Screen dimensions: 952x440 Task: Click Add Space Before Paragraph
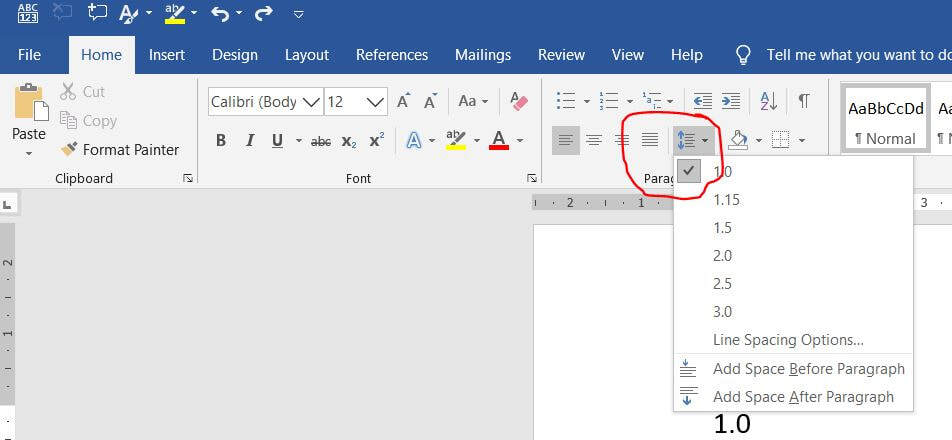point(808,369)
